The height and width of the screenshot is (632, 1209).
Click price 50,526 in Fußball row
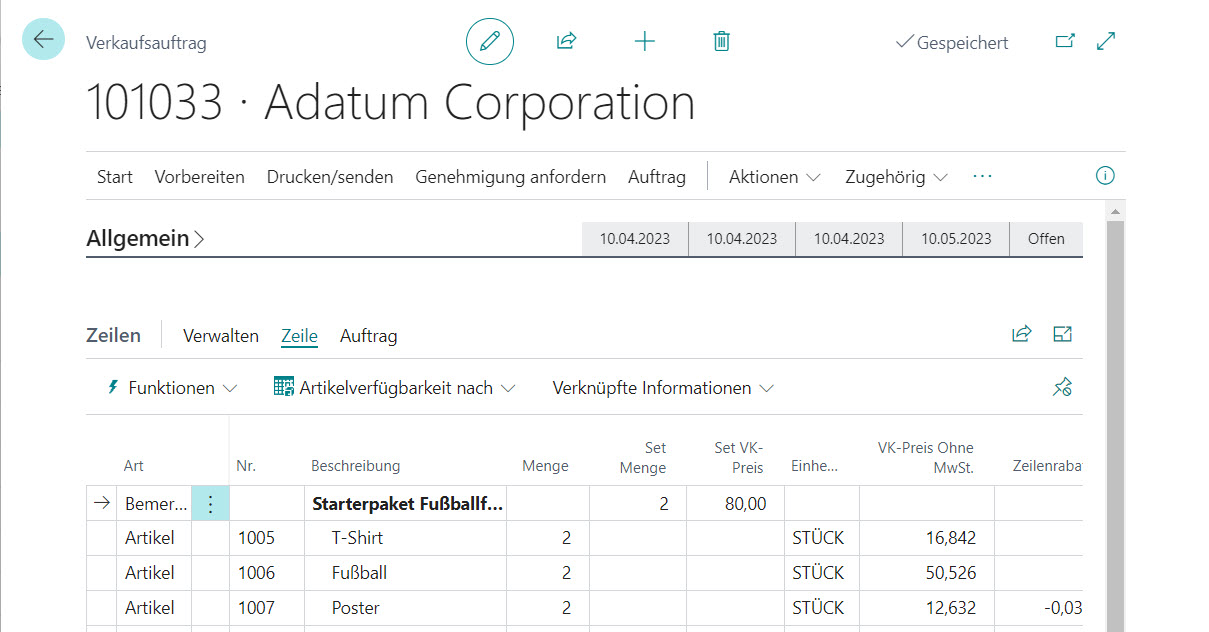point(927,573)
